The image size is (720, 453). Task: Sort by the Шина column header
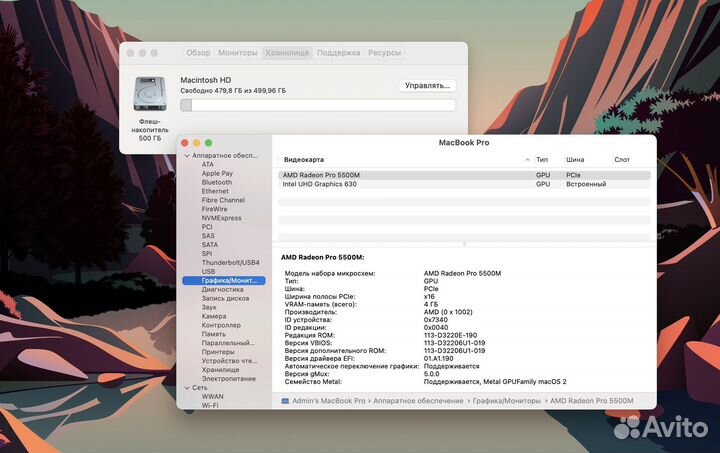point(575,160)
